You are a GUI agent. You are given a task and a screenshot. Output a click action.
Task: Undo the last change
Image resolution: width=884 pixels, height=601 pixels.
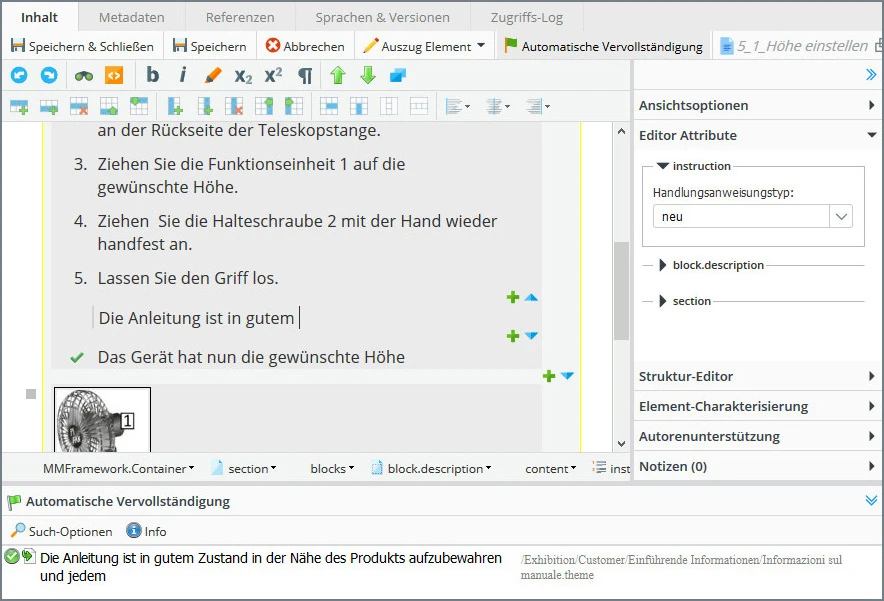20,75
